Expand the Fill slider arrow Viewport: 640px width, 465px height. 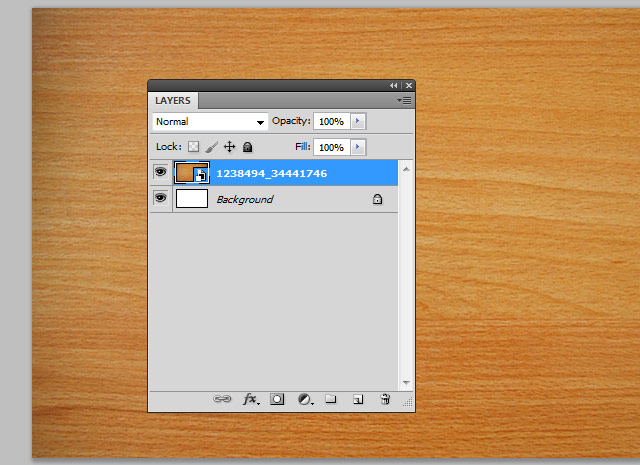[x=358, y=147]
